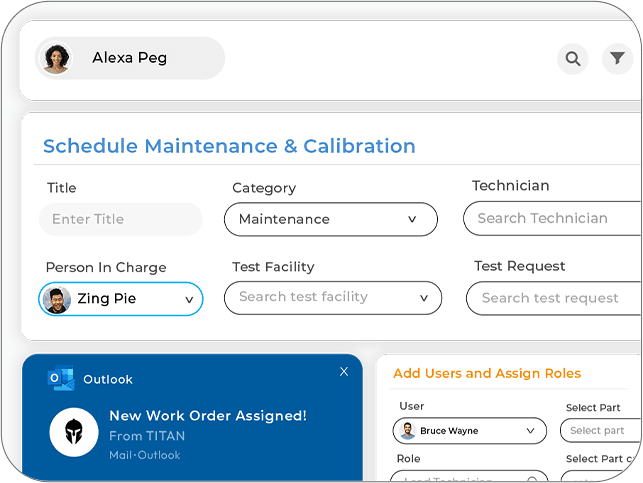The image size is (643, 483).
Task: Click Schedule Maintenance & Calibration heading
Action: (x=229, y=146)
